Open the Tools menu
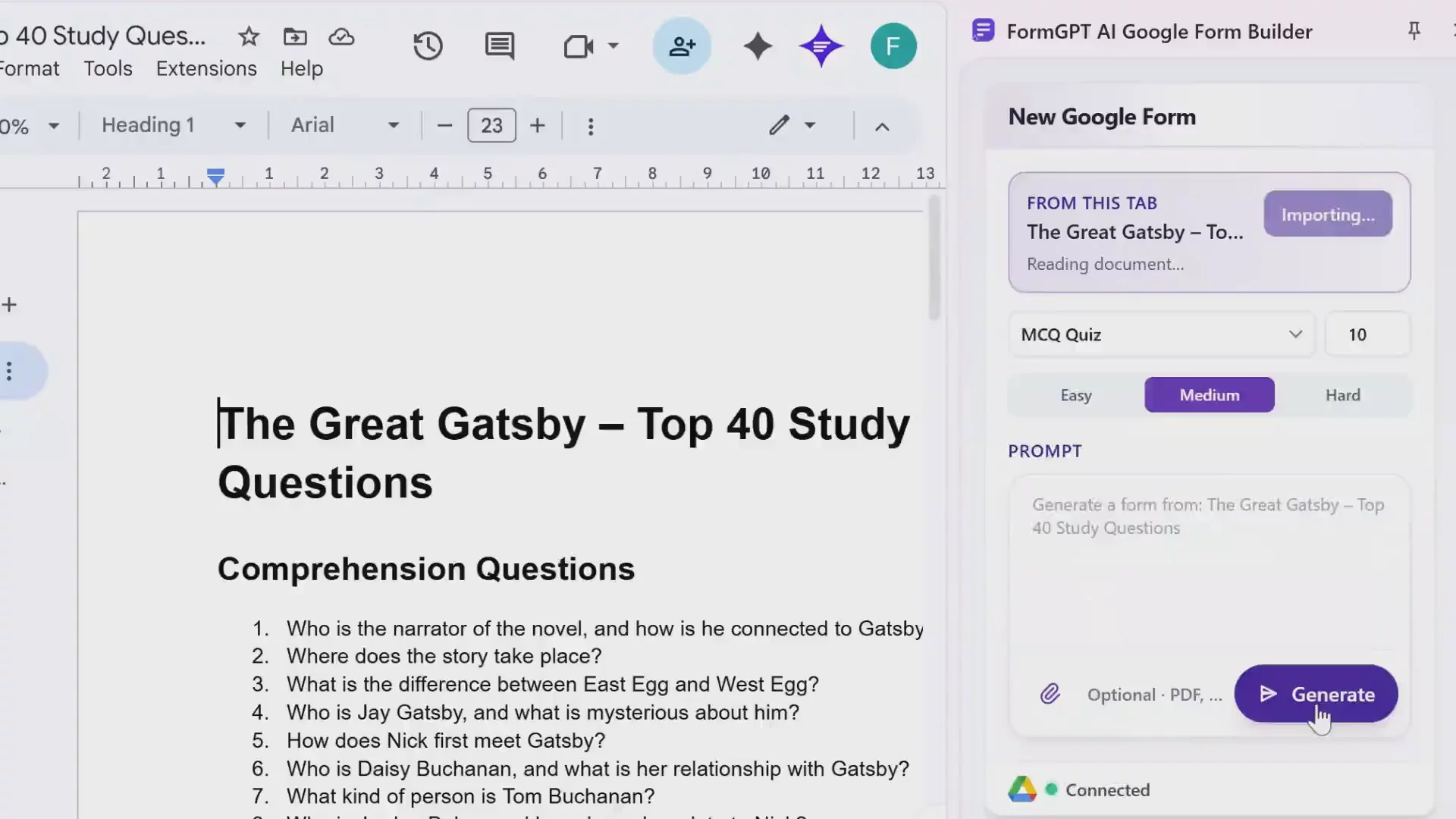Viewport: 1456px width, 819px height. 108,69
